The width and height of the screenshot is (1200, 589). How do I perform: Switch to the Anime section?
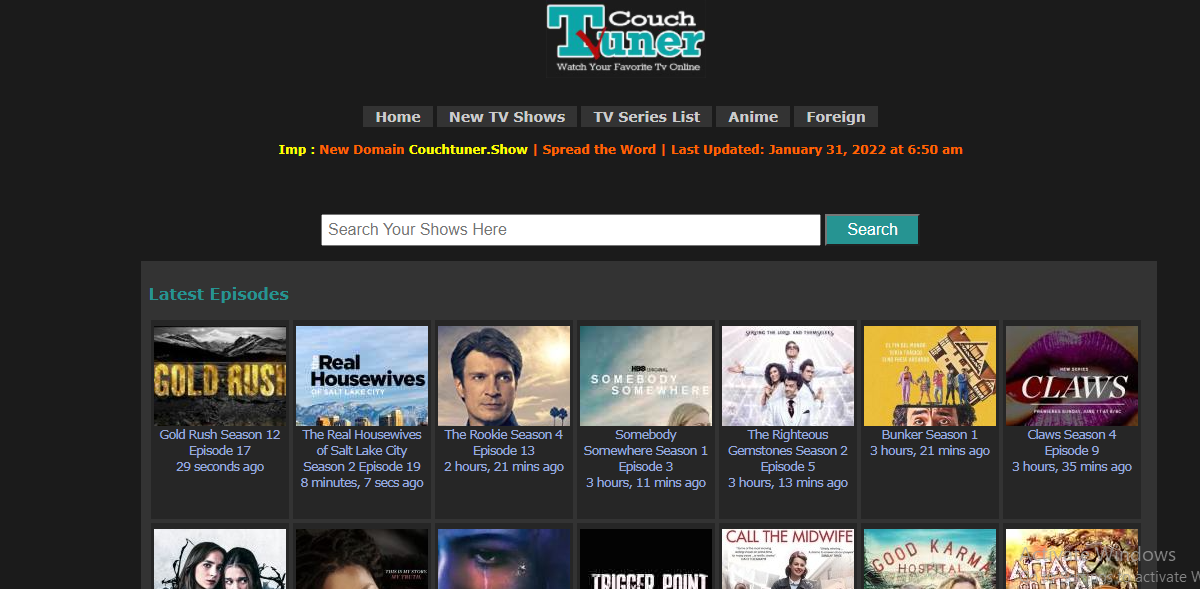coord(753,116)
